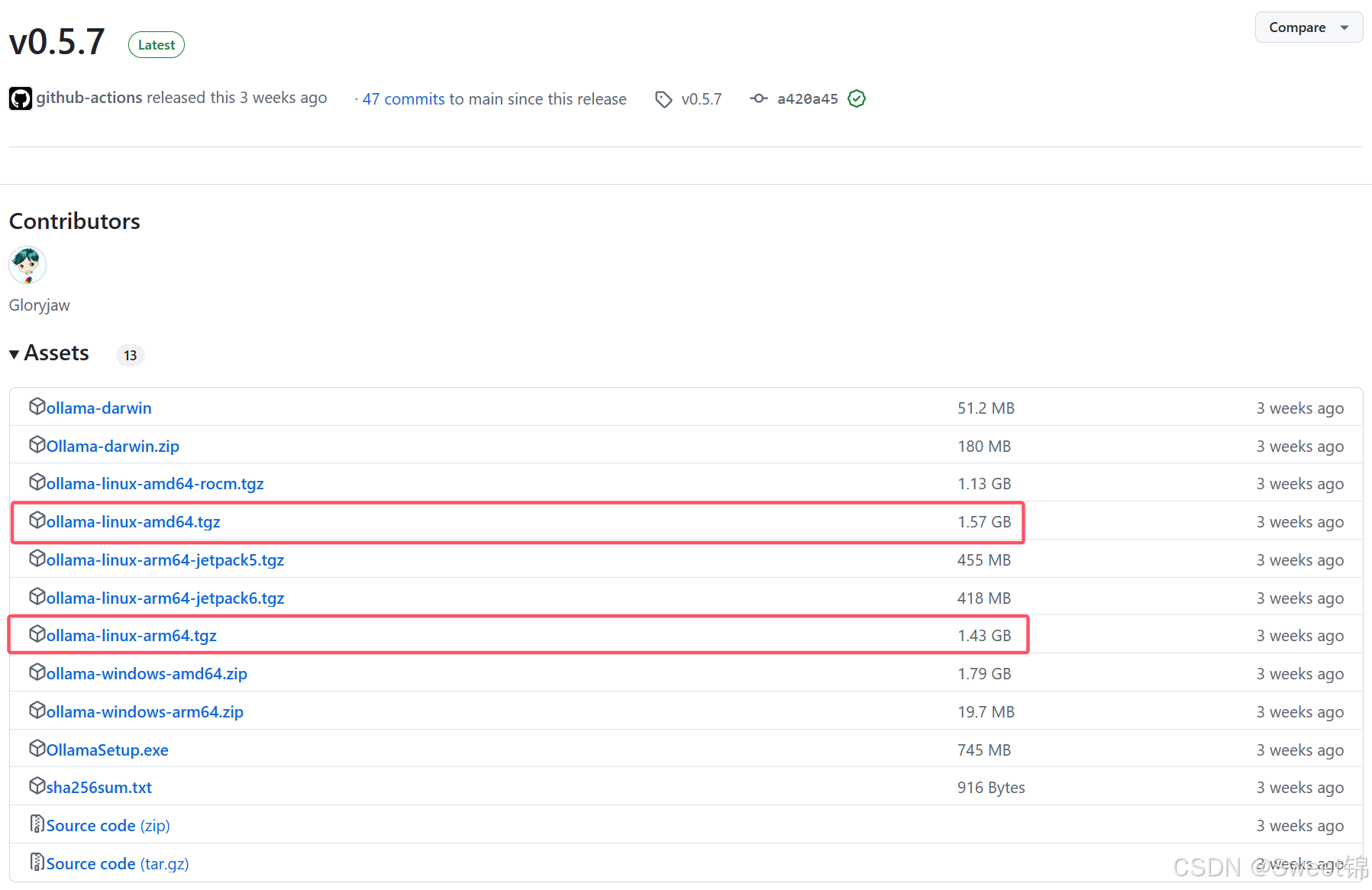
Task: Click package icon next to ollama-windows-amd64.zip
Action: [37, 672]
